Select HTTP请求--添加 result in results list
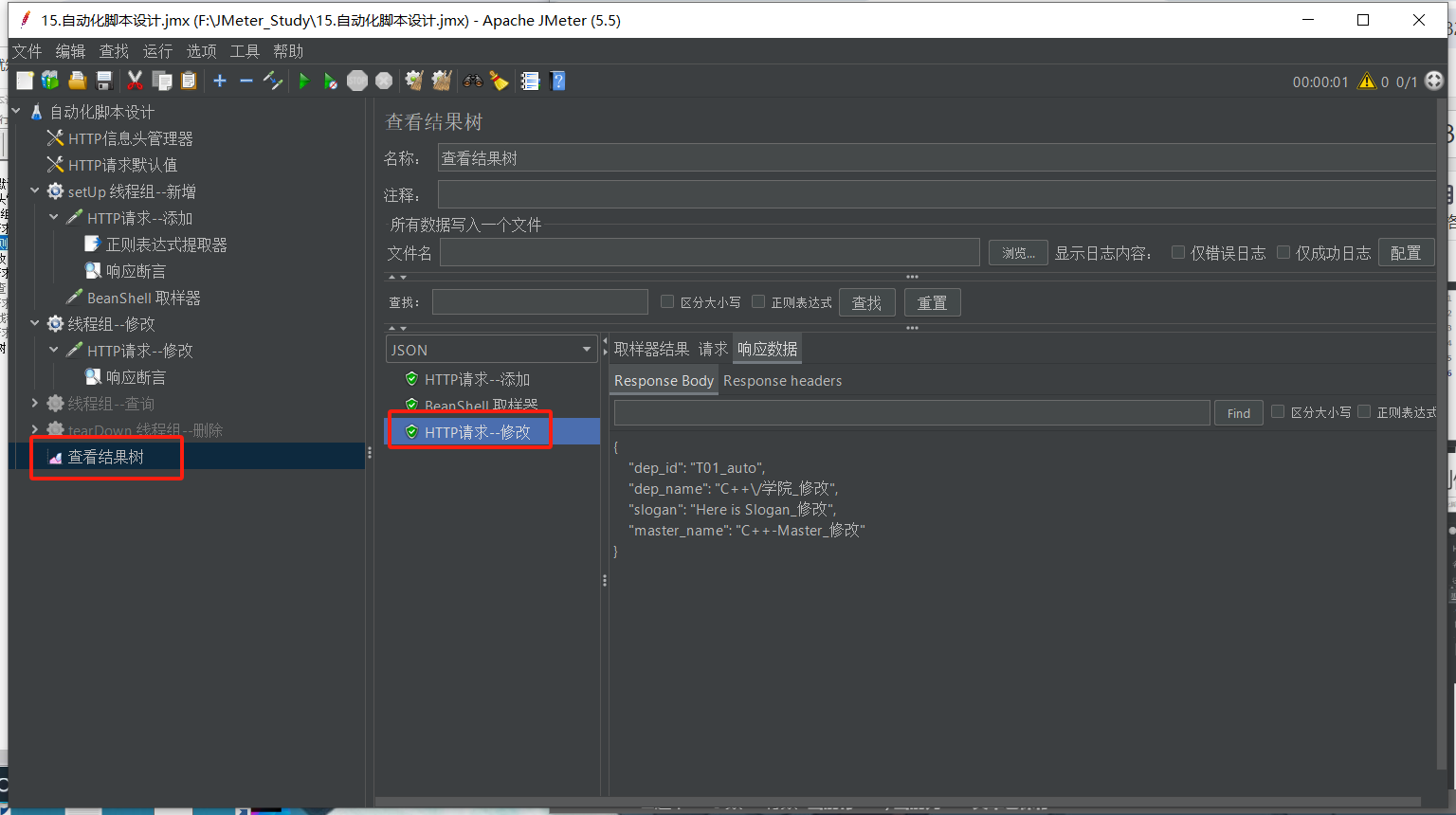This screenshot has height=815, width=1456. 477,379
